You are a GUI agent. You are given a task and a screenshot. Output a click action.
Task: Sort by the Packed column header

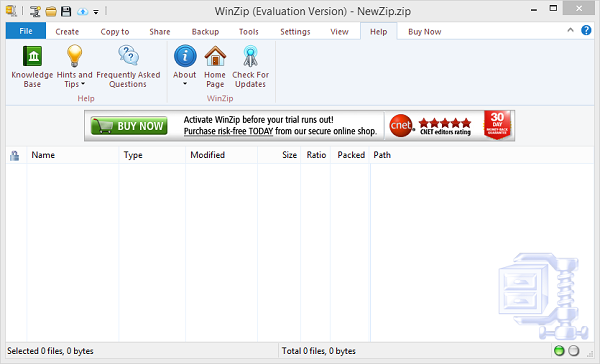point(351,155)
